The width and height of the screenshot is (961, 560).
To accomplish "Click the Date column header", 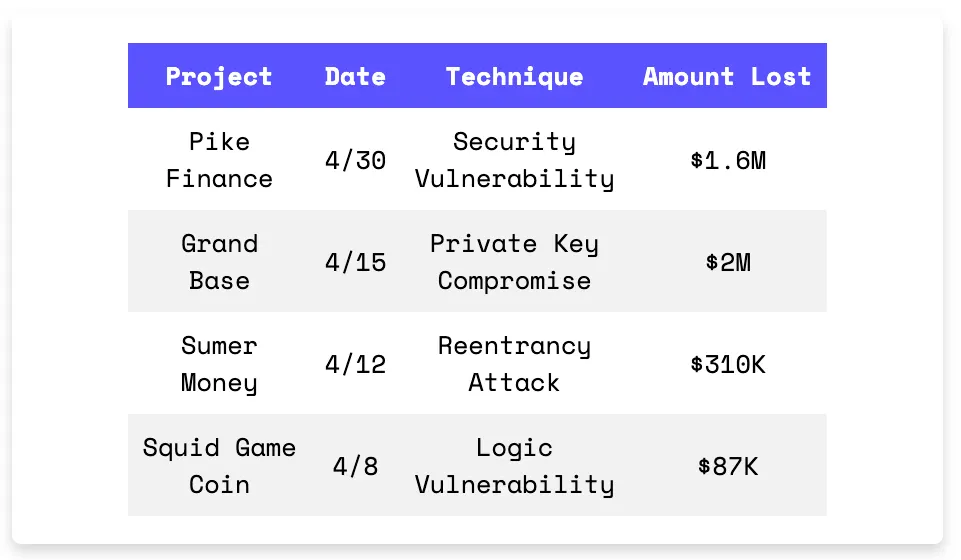I will (355, 77).
